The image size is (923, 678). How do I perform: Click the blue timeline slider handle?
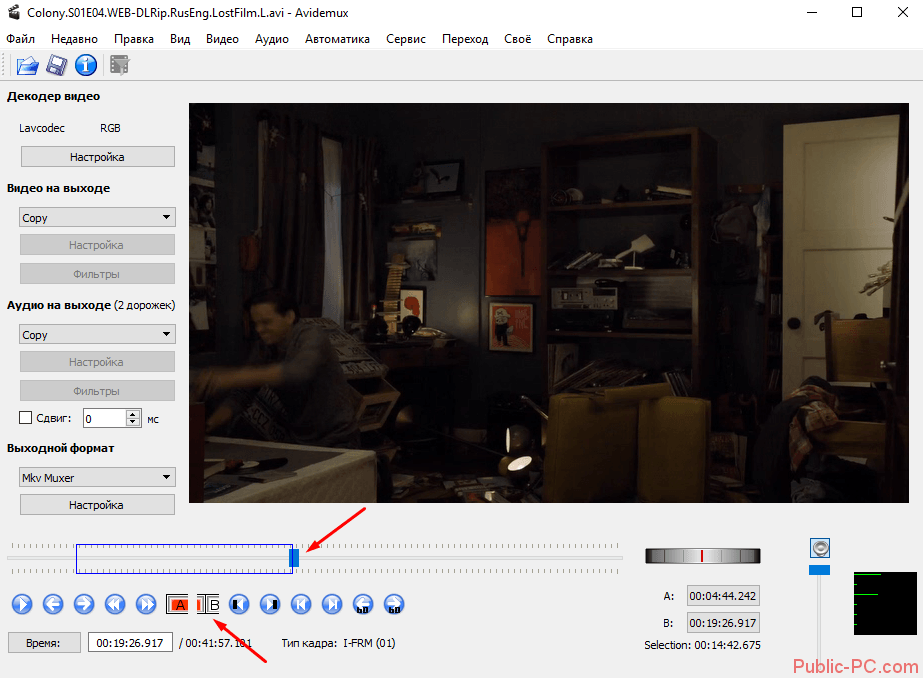pyautogui.click(x=294, y=558)
